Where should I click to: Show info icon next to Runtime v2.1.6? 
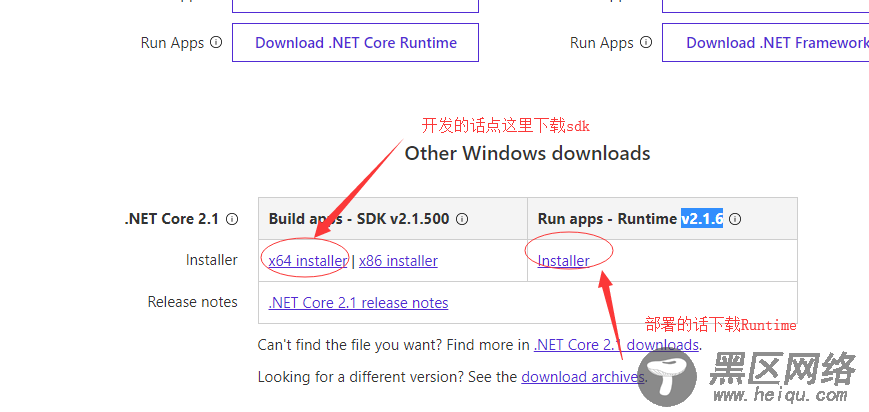(735, 219)
